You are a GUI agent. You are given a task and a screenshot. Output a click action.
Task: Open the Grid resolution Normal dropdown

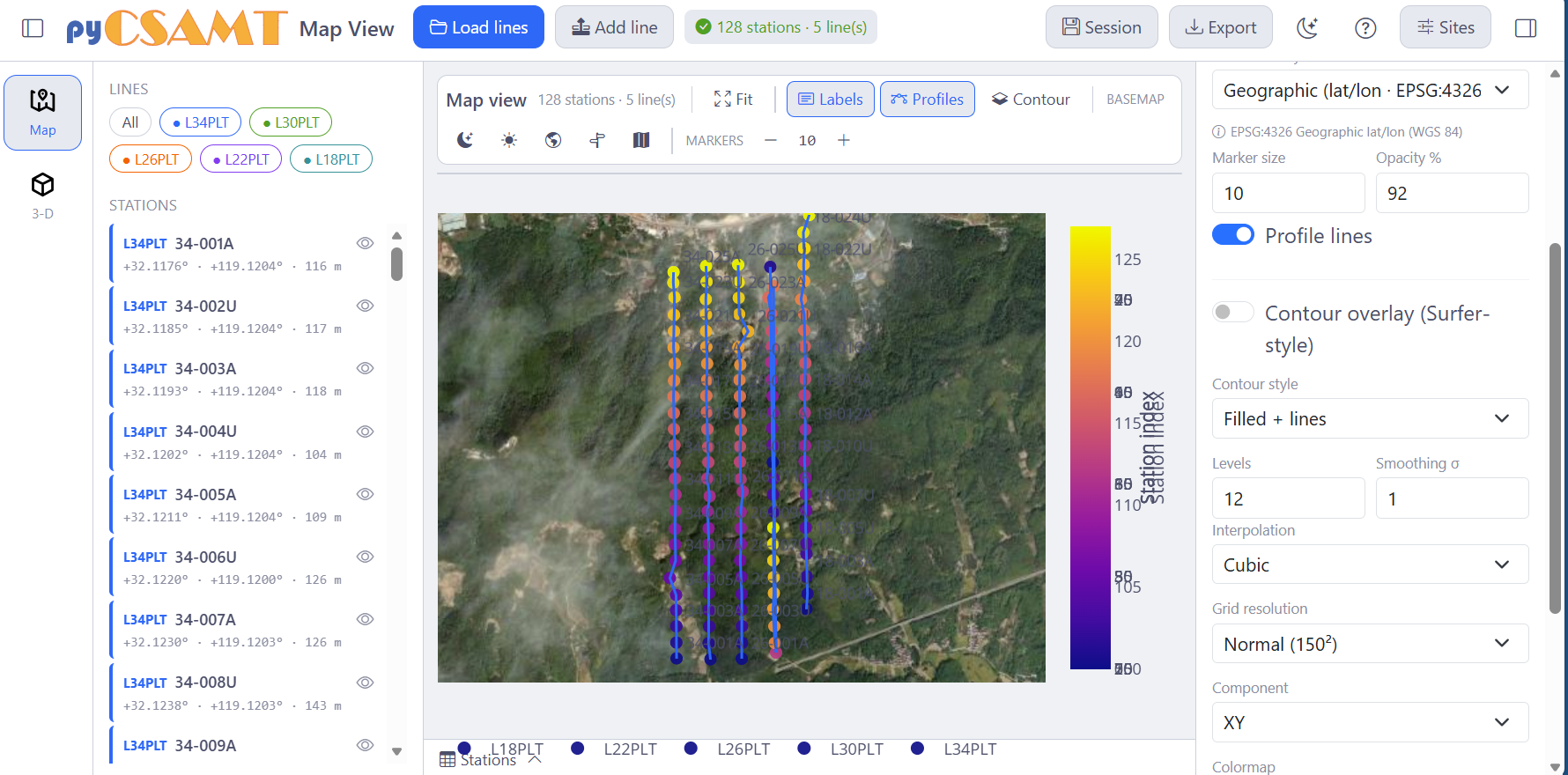tap(1370, 644)
